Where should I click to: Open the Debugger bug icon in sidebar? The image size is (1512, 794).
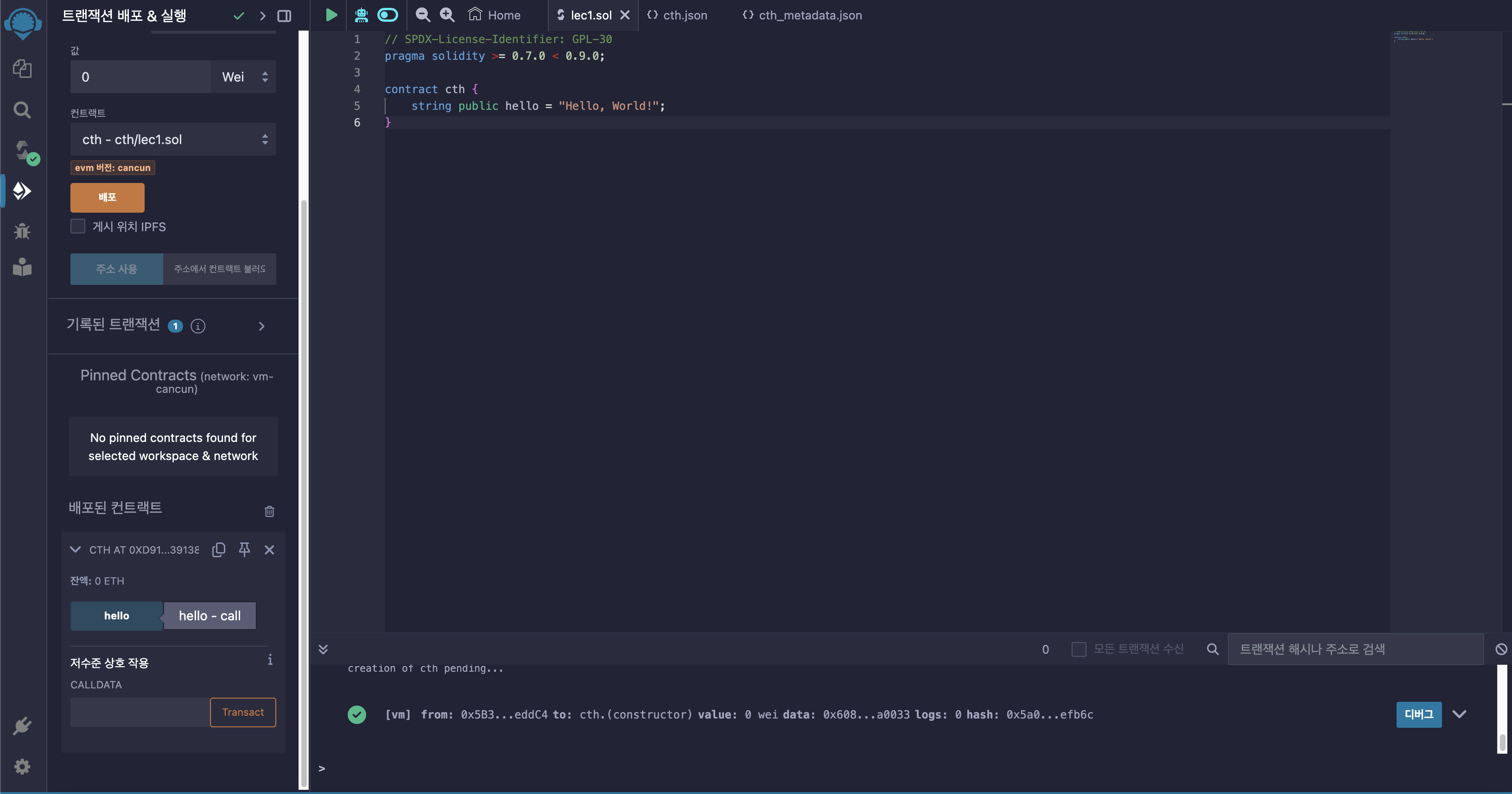(x=22, y=230)
